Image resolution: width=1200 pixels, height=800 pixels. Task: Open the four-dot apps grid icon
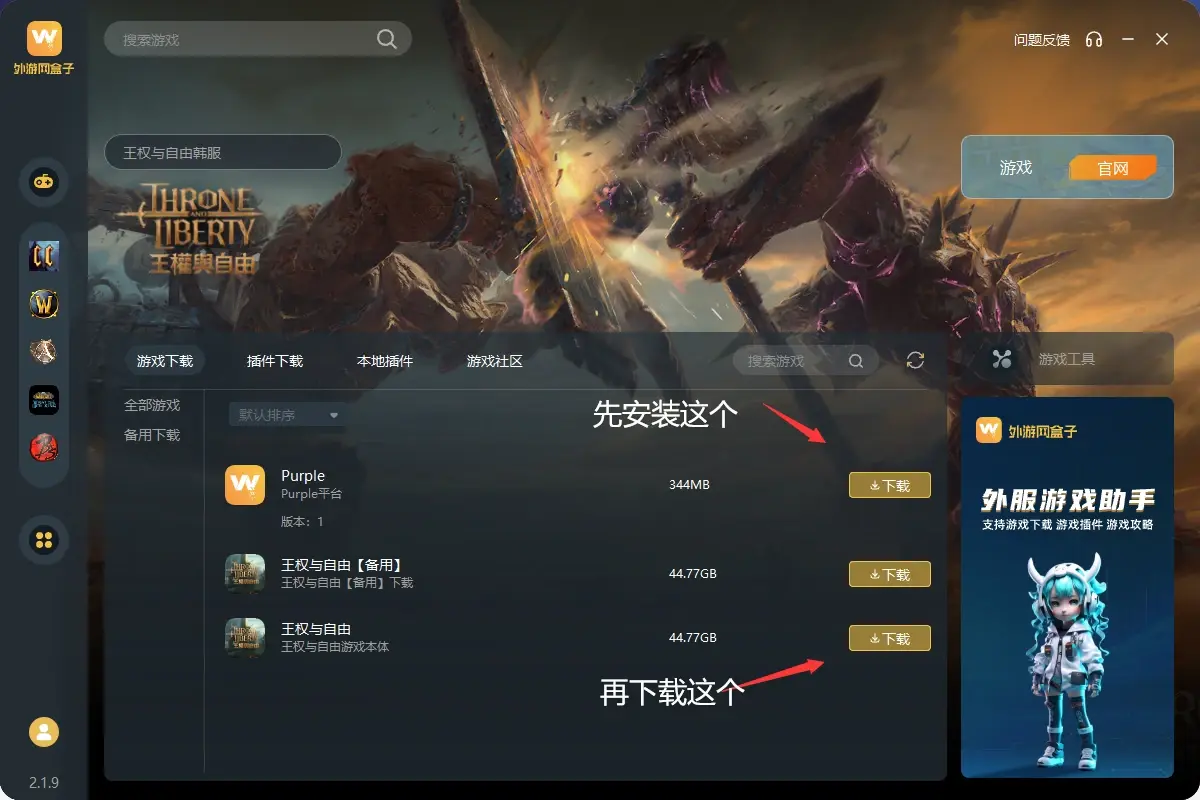coord(44,541)
